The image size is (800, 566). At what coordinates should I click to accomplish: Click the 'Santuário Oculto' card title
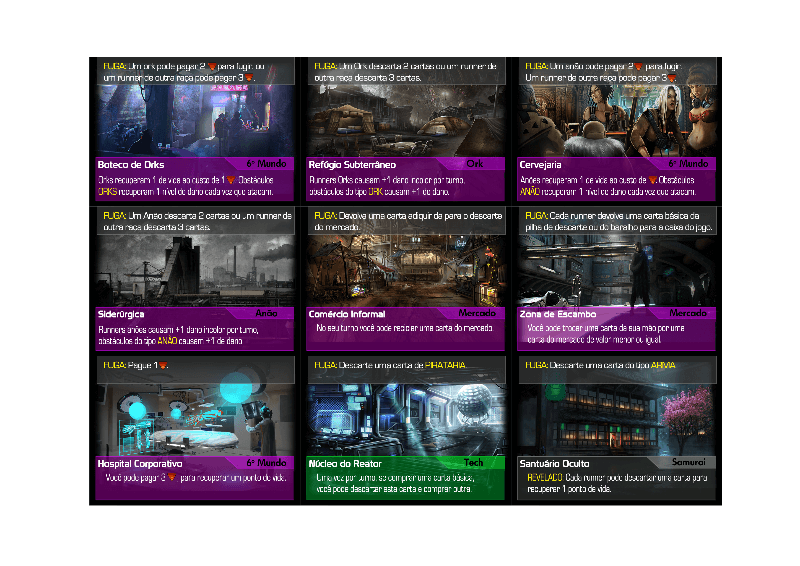click(554, 464)
